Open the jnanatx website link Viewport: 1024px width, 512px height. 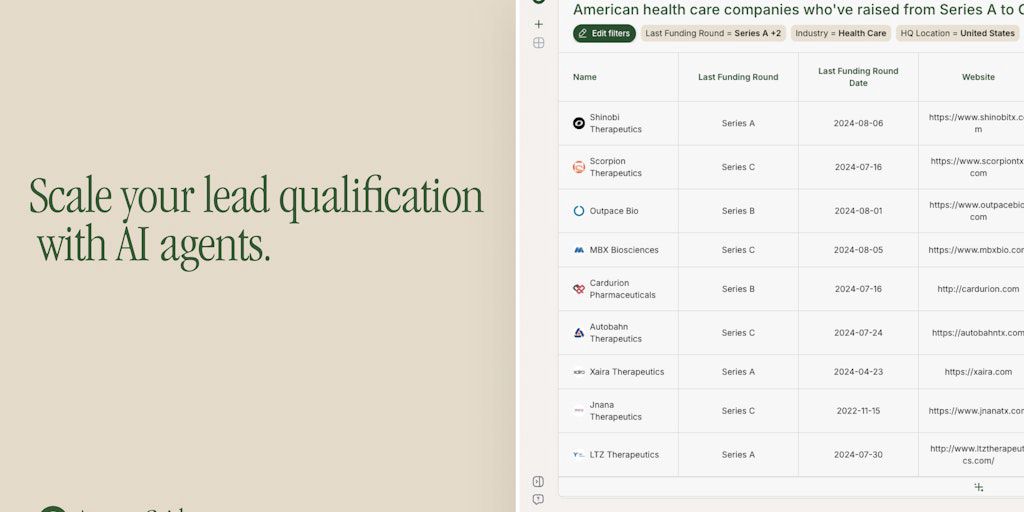pos(976,411)
